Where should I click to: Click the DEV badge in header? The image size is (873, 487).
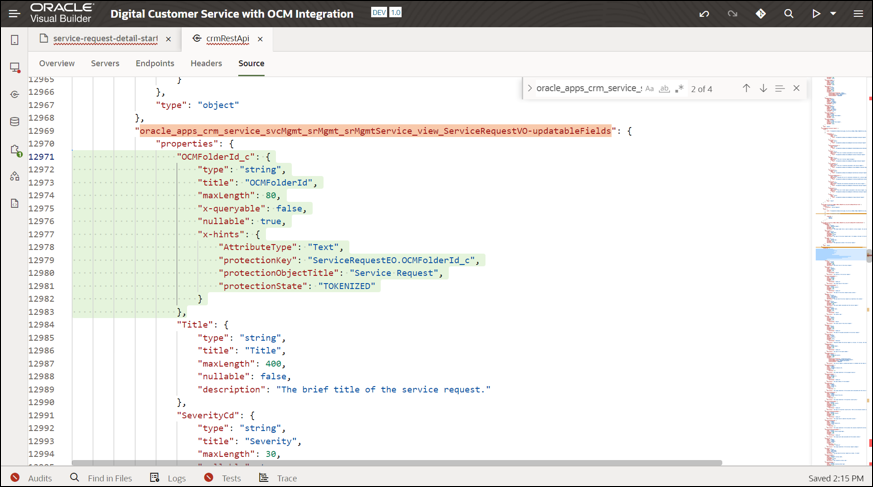(x=379, y=12)
